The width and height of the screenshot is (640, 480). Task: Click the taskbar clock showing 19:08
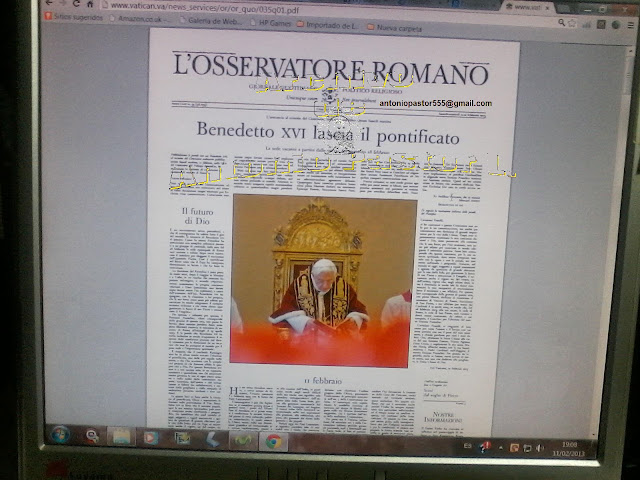(569, 449)
